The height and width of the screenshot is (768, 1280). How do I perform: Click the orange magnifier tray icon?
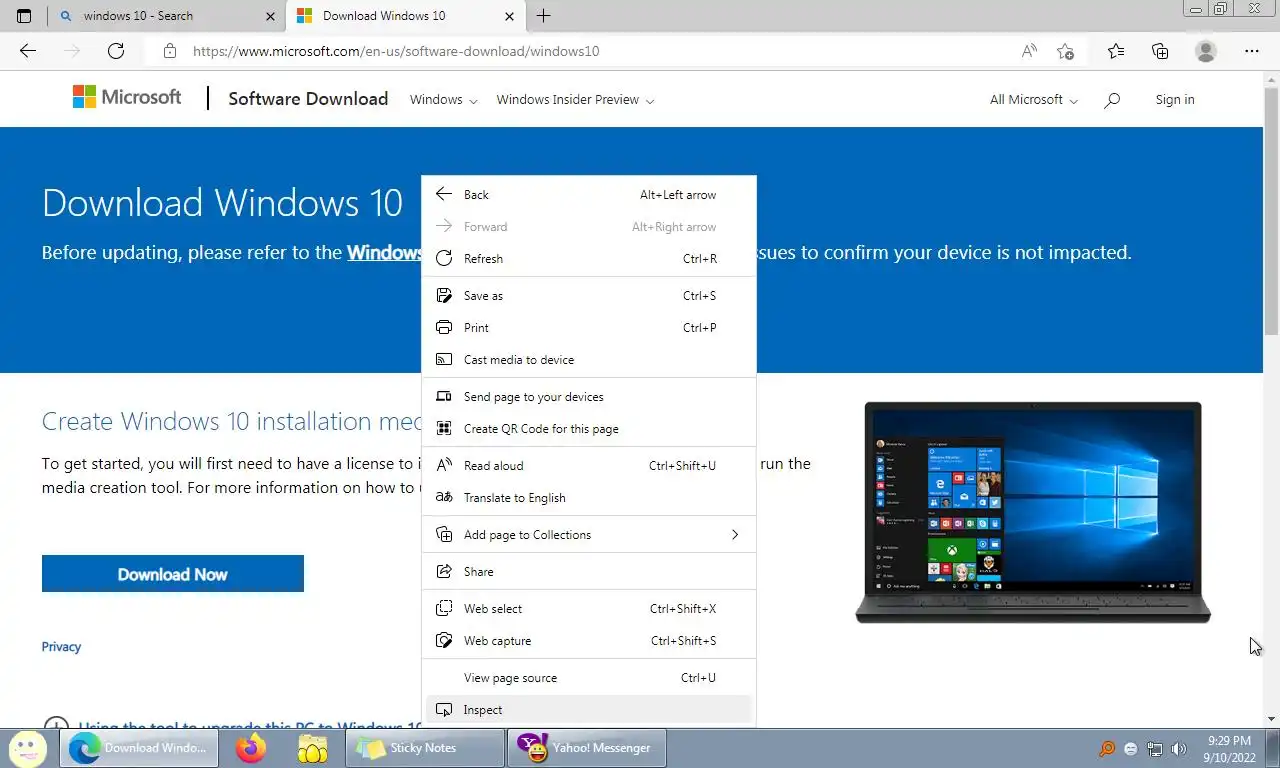click(x=1107, y=749)
